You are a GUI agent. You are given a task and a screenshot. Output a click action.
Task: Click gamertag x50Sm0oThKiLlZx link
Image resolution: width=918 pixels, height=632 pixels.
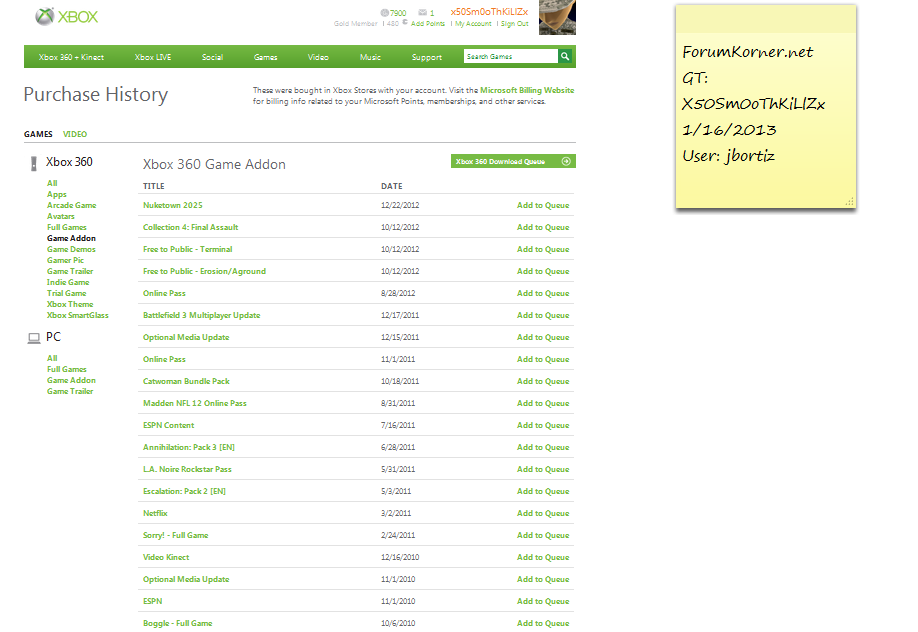click(489, 12)
